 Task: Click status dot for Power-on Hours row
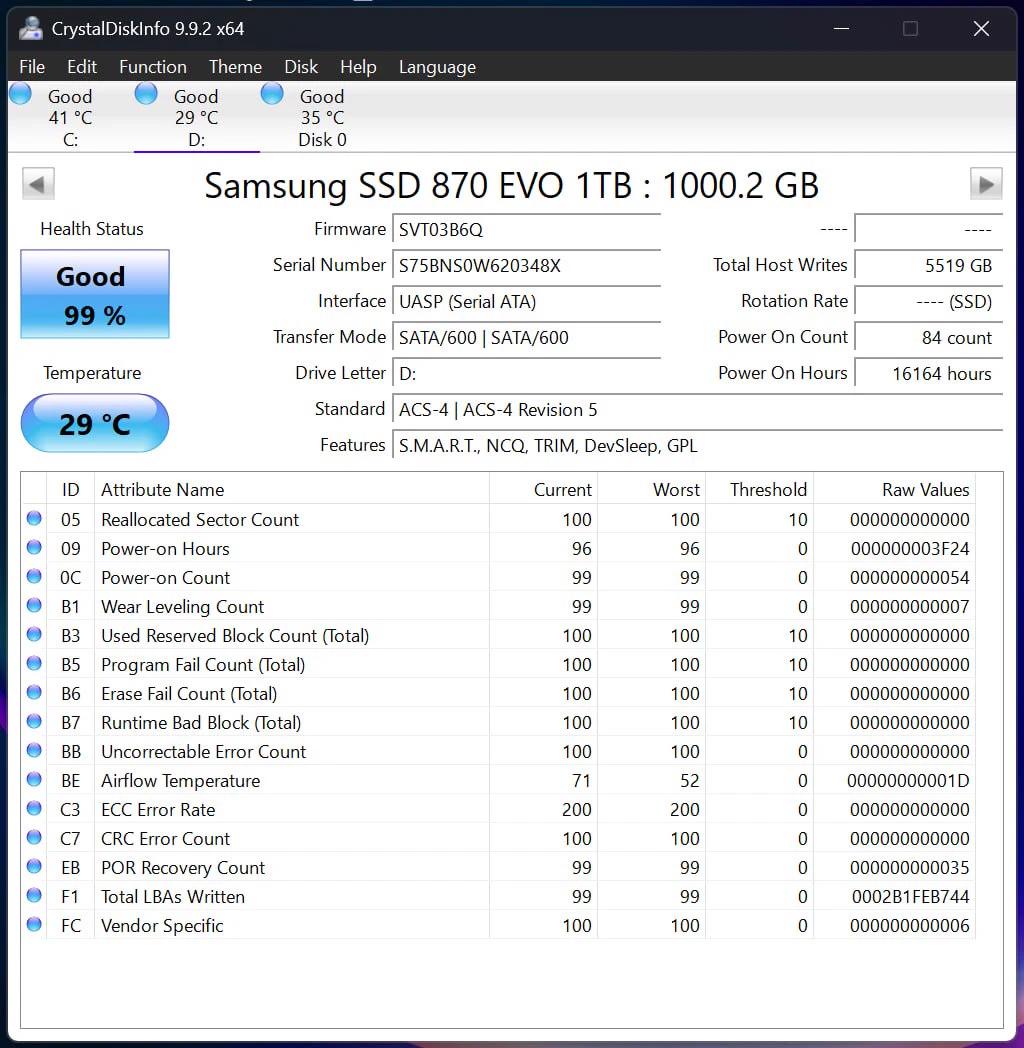(34, 548)
